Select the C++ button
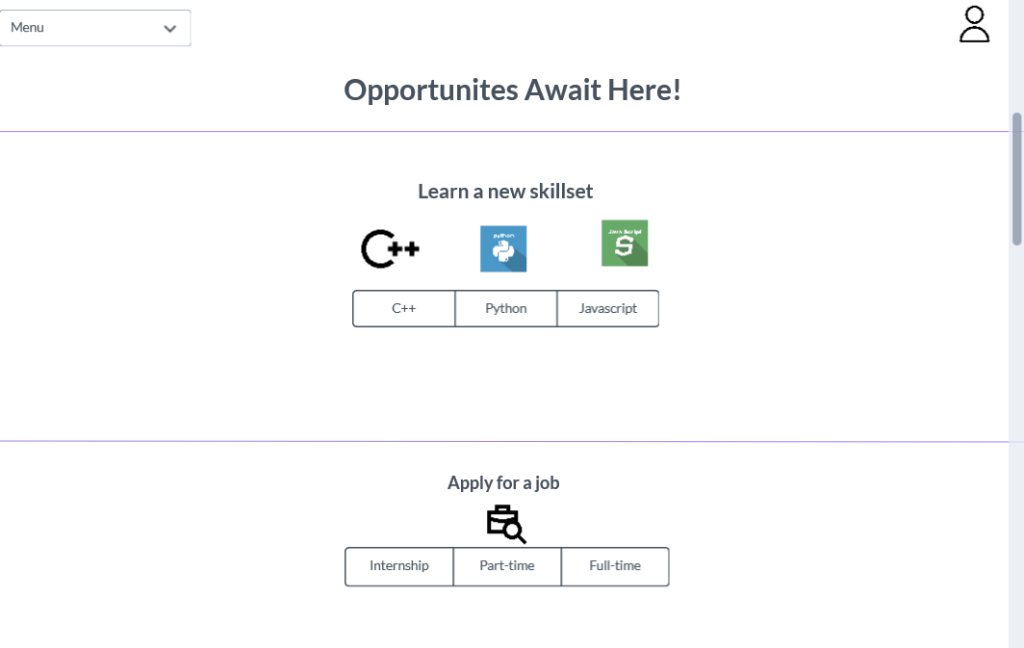 [x=404, y=308]
